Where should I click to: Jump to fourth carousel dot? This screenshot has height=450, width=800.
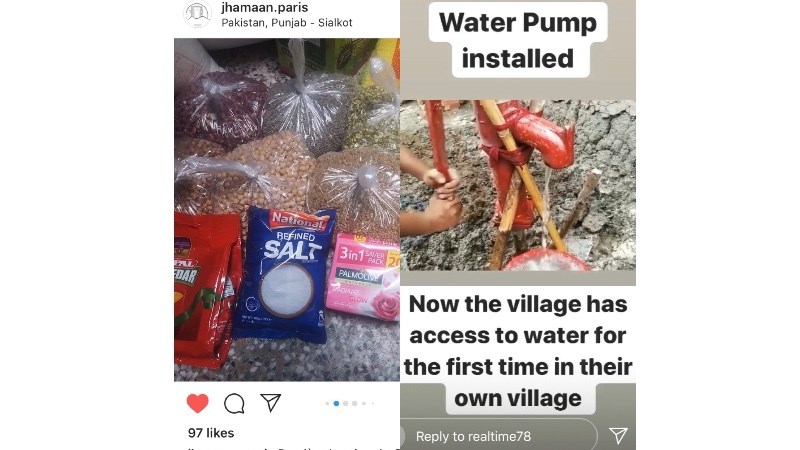[355, 403]
